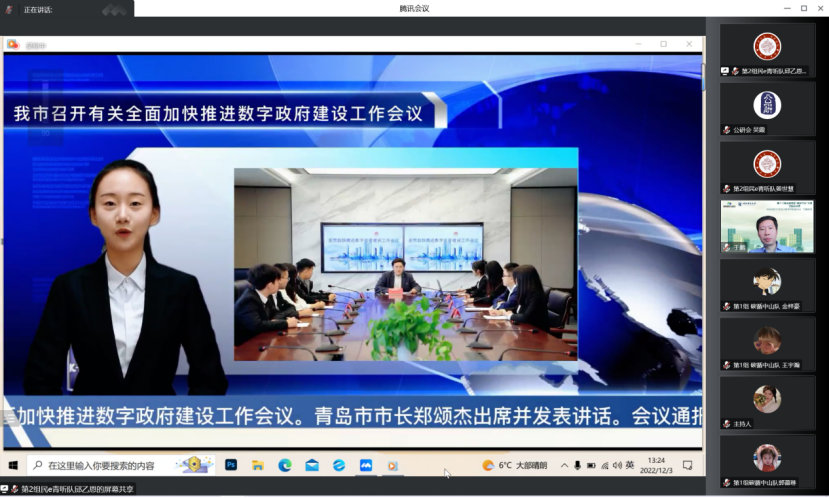
Task: Toggle the 英 input language indicator
Action: coord(629,465)
